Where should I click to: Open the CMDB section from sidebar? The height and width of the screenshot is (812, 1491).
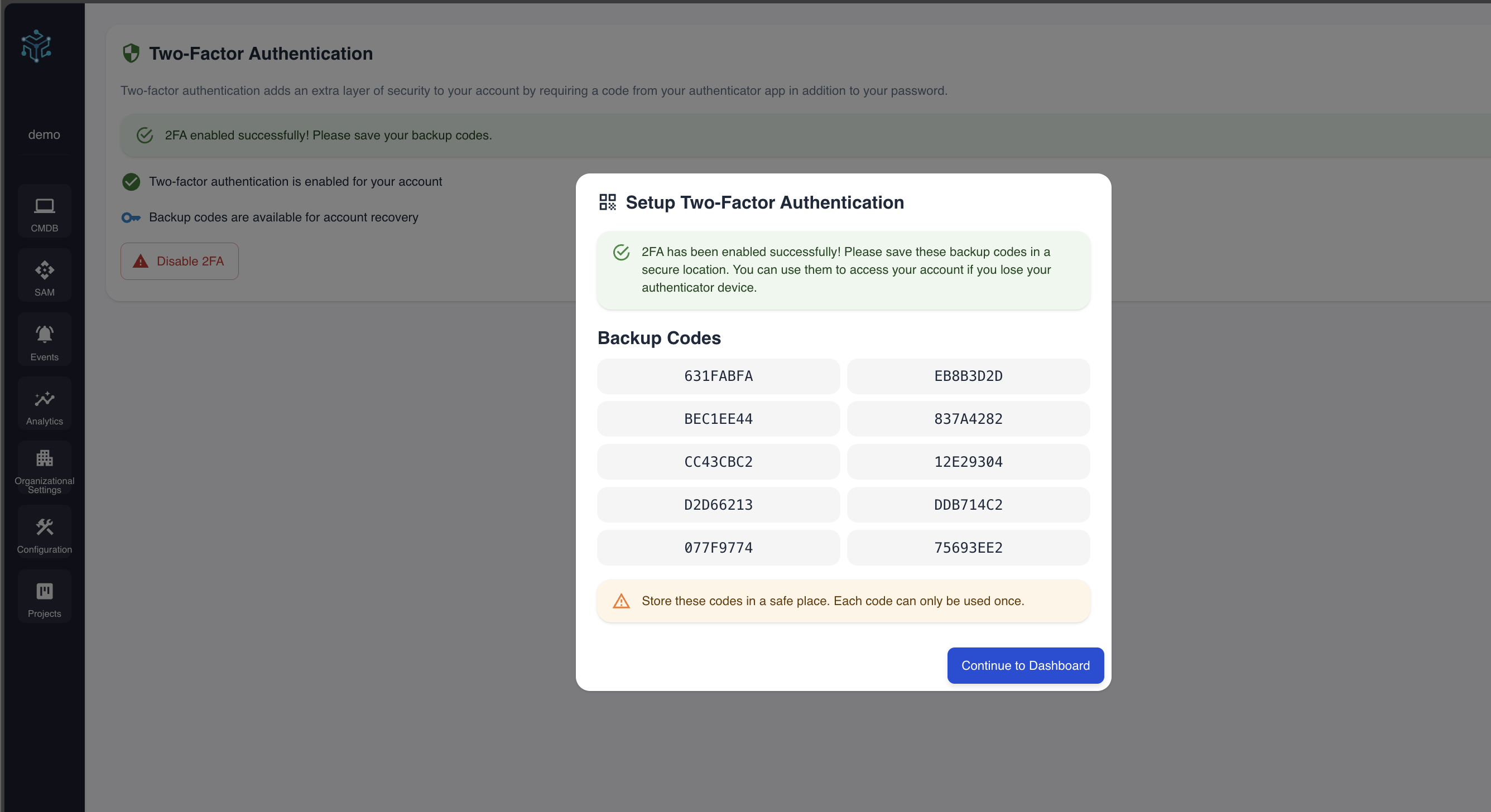coord(44,211)
